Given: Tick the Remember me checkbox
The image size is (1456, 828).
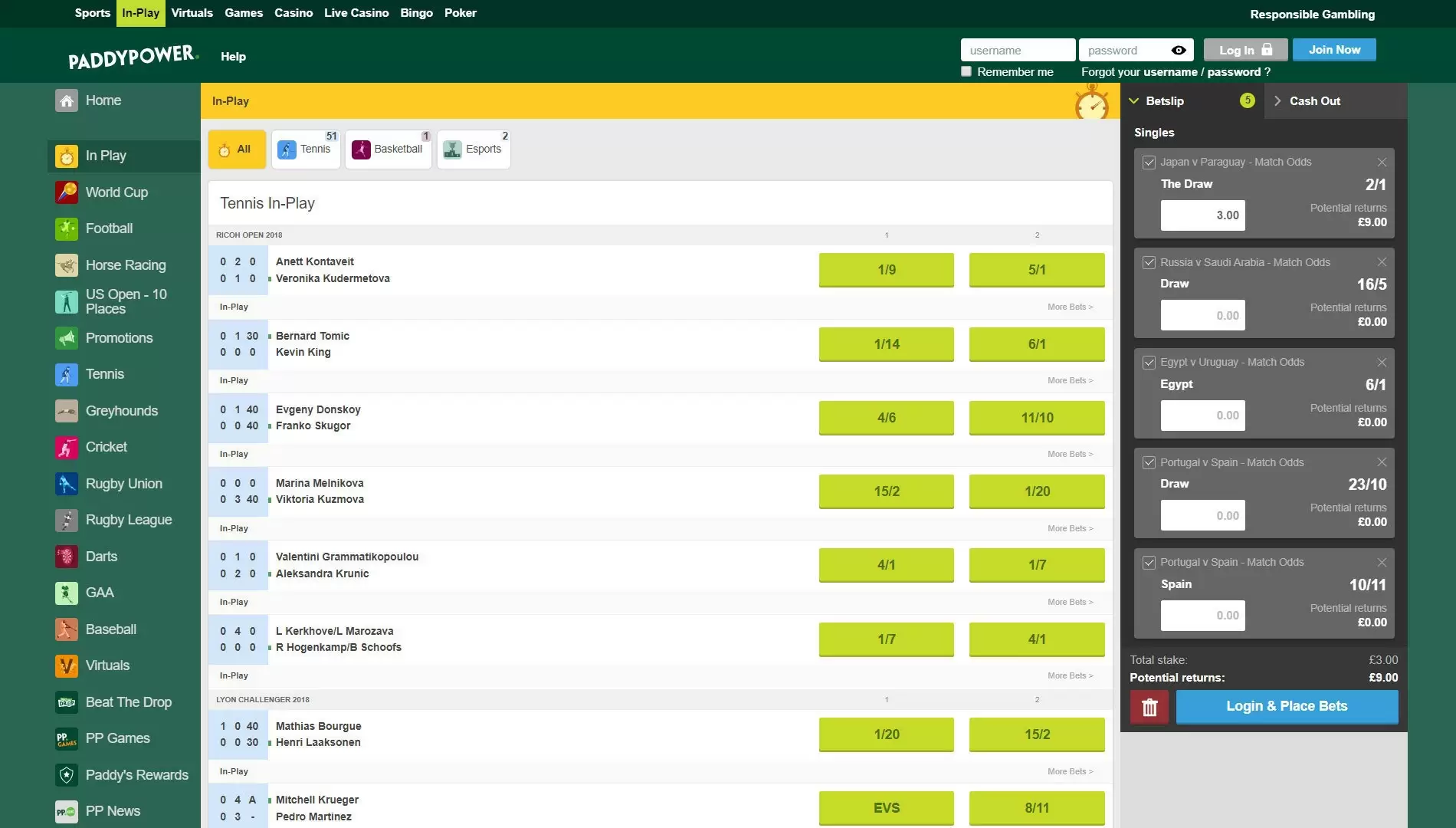Looking at the screenshot, I should click(x=966, y=71).
